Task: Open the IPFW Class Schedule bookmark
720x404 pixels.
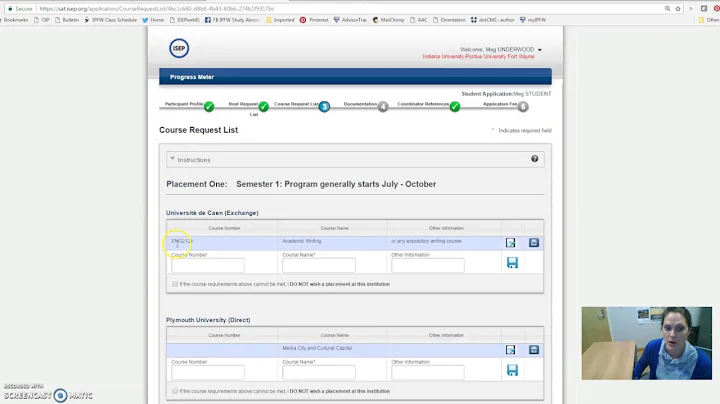Action: [x=110, y=20]
